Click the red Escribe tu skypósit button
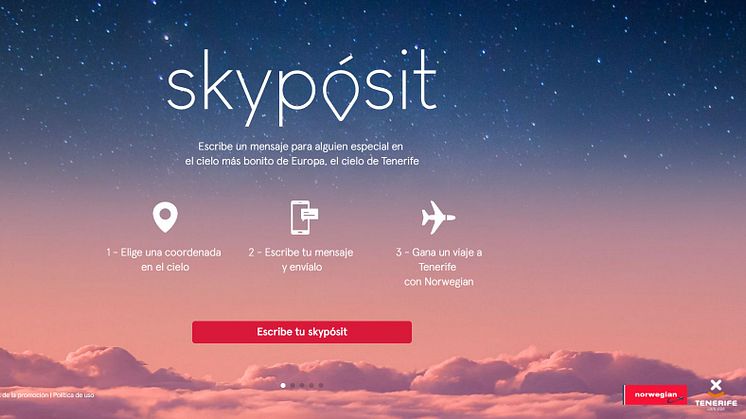 [x=302, y=332]
